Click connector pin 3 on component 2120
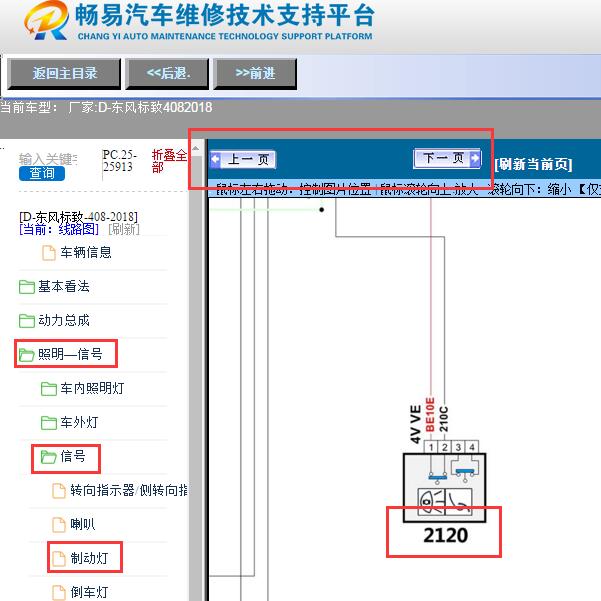 458,447
